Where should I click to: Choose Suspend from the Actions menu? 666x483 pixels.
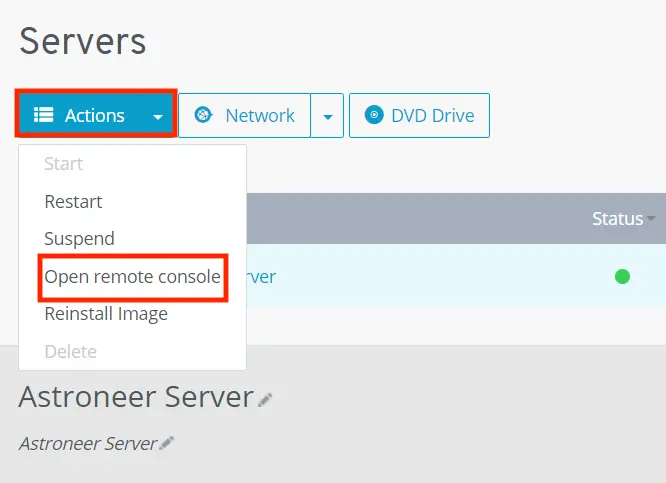point(79,239)
